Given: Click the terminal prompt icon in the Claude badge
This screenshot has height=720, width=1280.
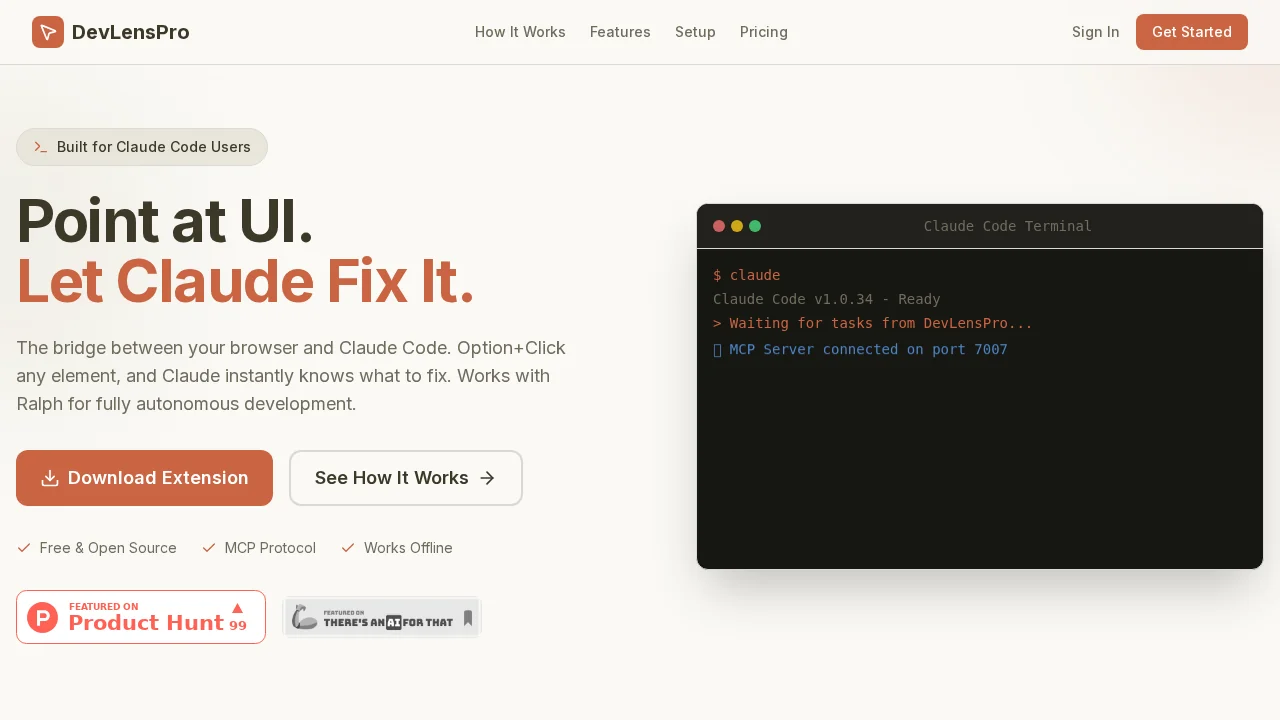Looking at the screenshot, I should 39,147.
